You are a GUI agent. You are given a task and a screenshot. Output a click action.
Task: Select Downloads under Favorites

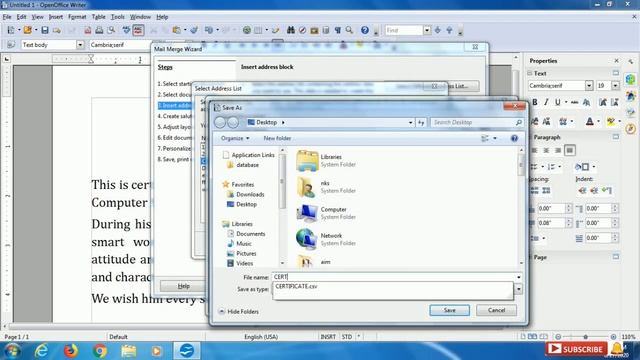(246, 194)
